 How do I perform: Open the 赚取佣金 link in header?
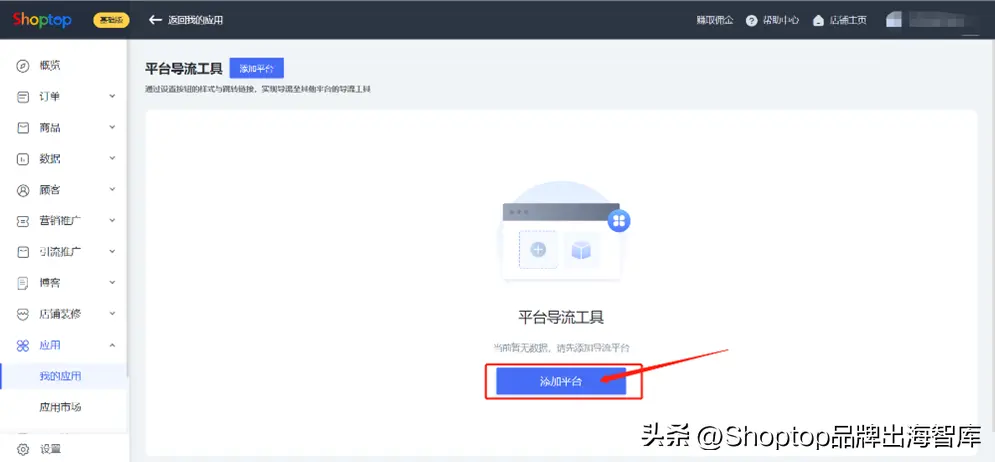[x=715, y=20]
